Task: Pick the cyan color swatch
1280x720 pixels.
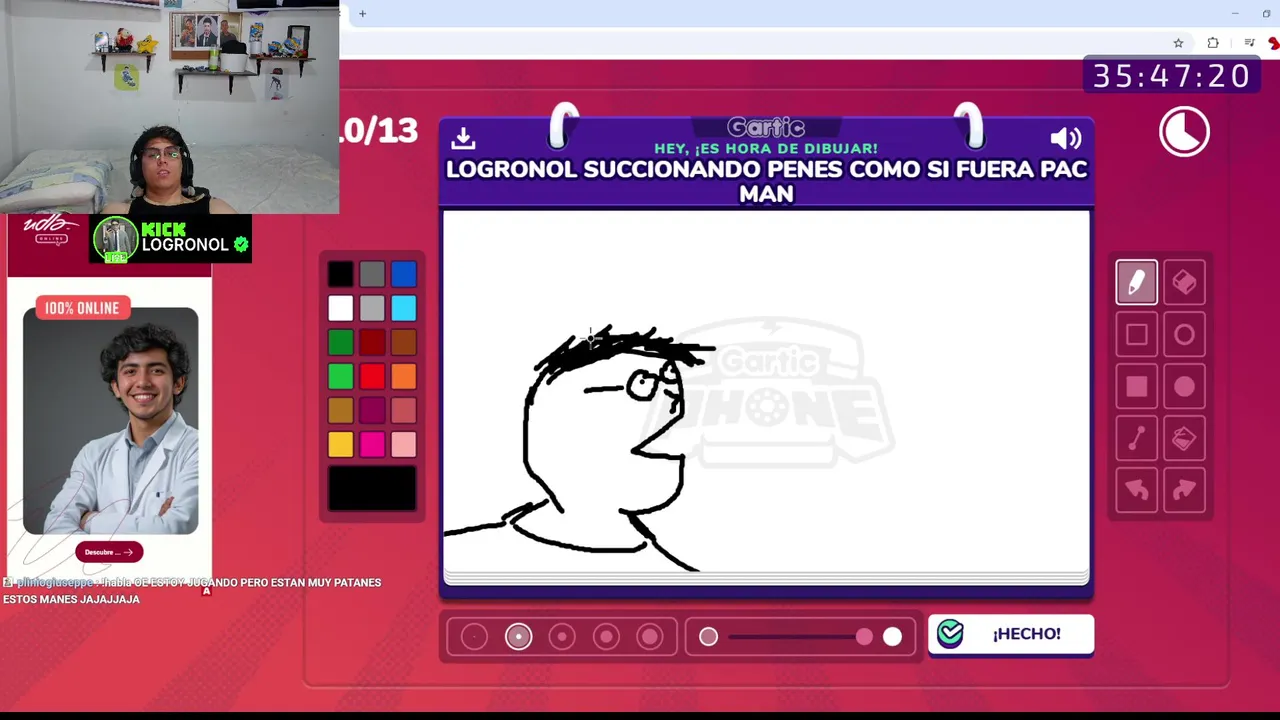Action: (x=404, y=308)
